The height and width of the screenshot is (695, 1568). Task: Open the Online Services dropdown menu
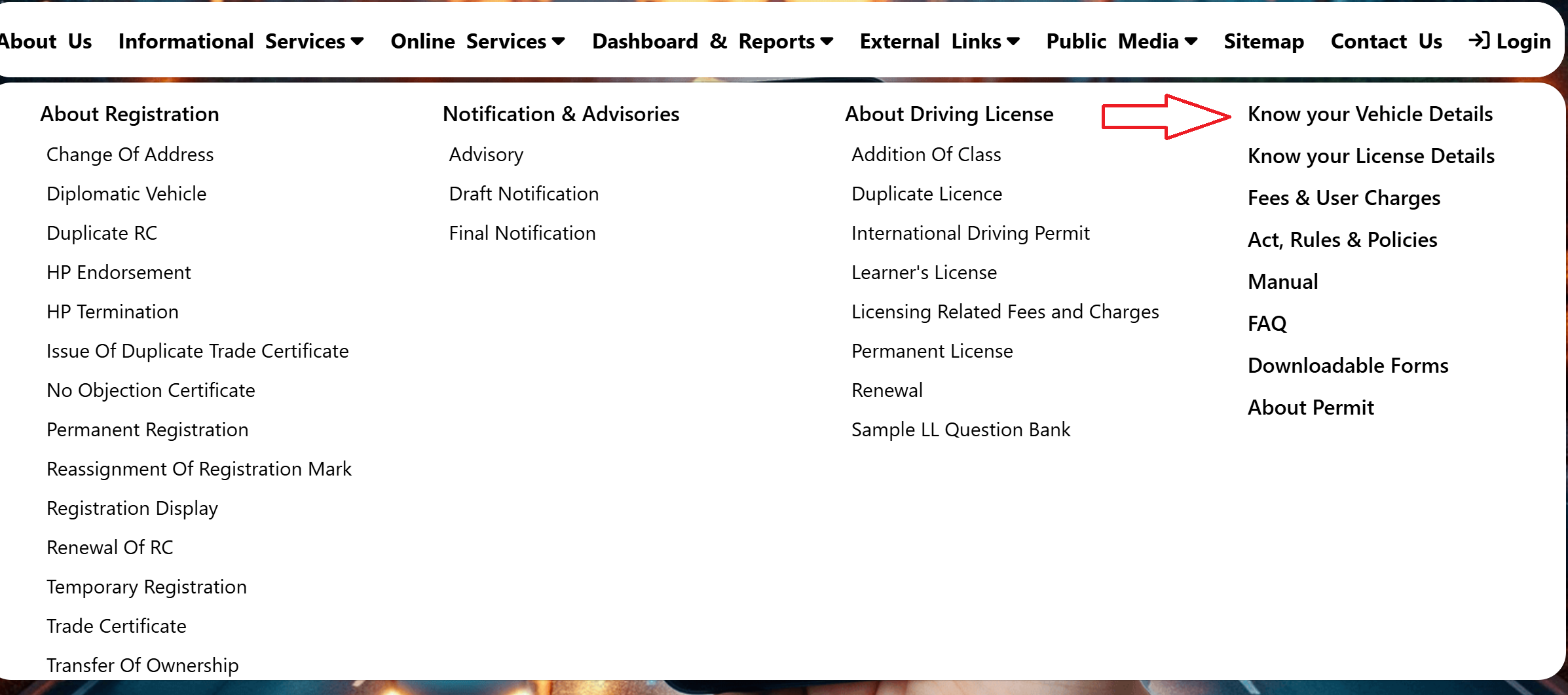477,41
